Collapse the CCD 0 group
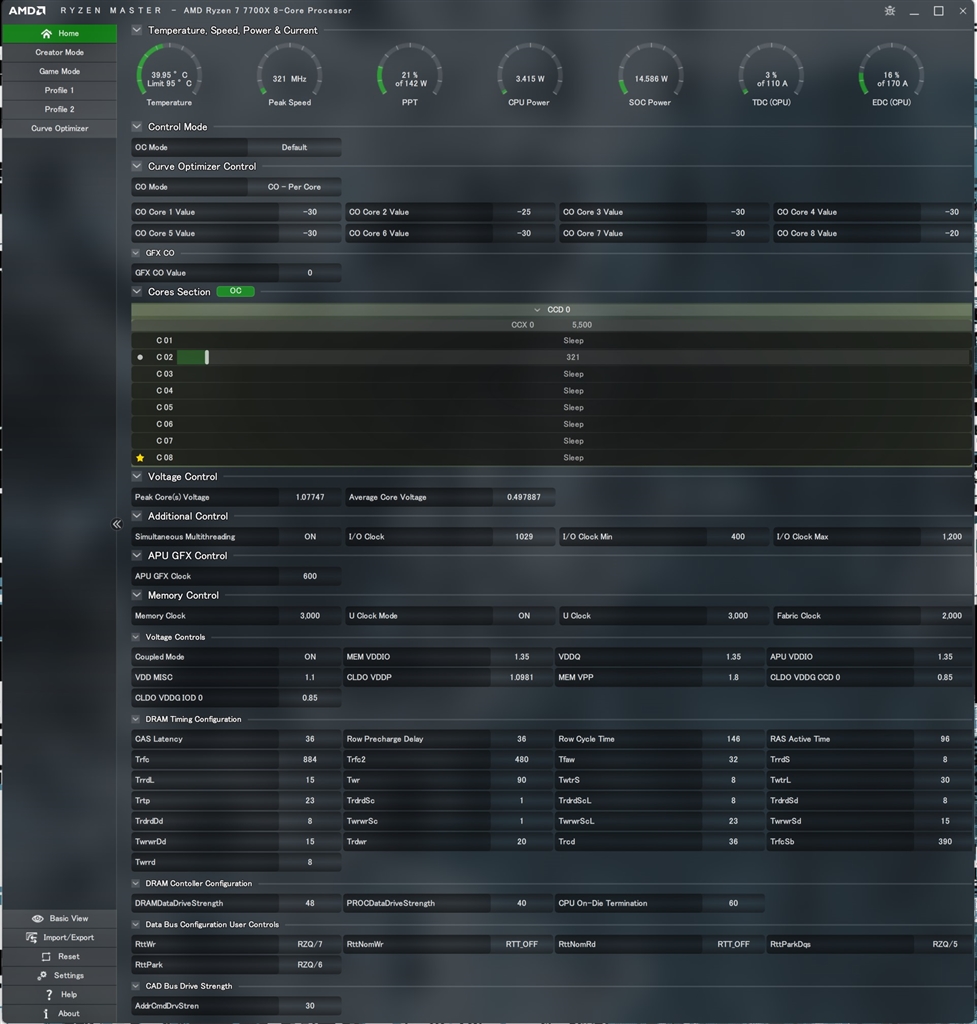 click(537, 310)
